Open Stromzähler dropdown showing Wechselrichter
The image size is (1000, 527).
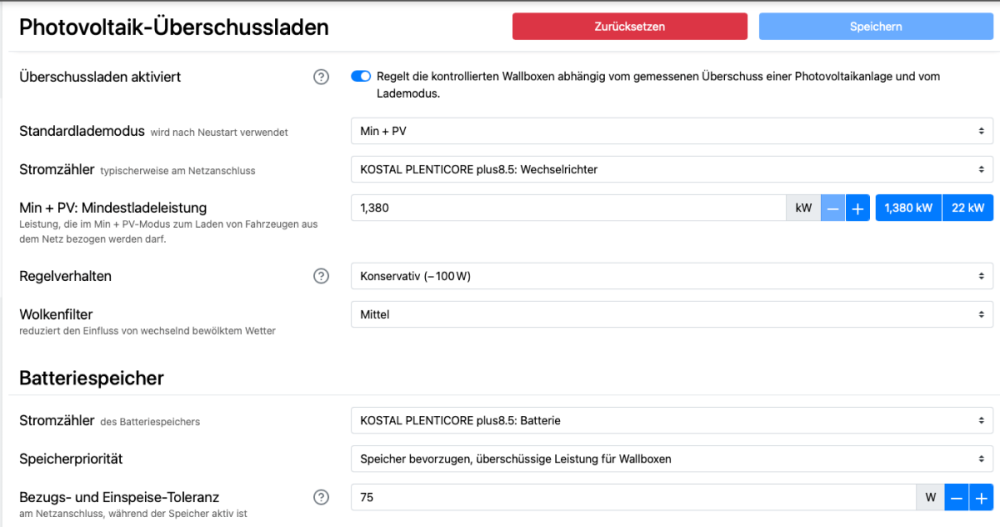[x=672, y=170]
